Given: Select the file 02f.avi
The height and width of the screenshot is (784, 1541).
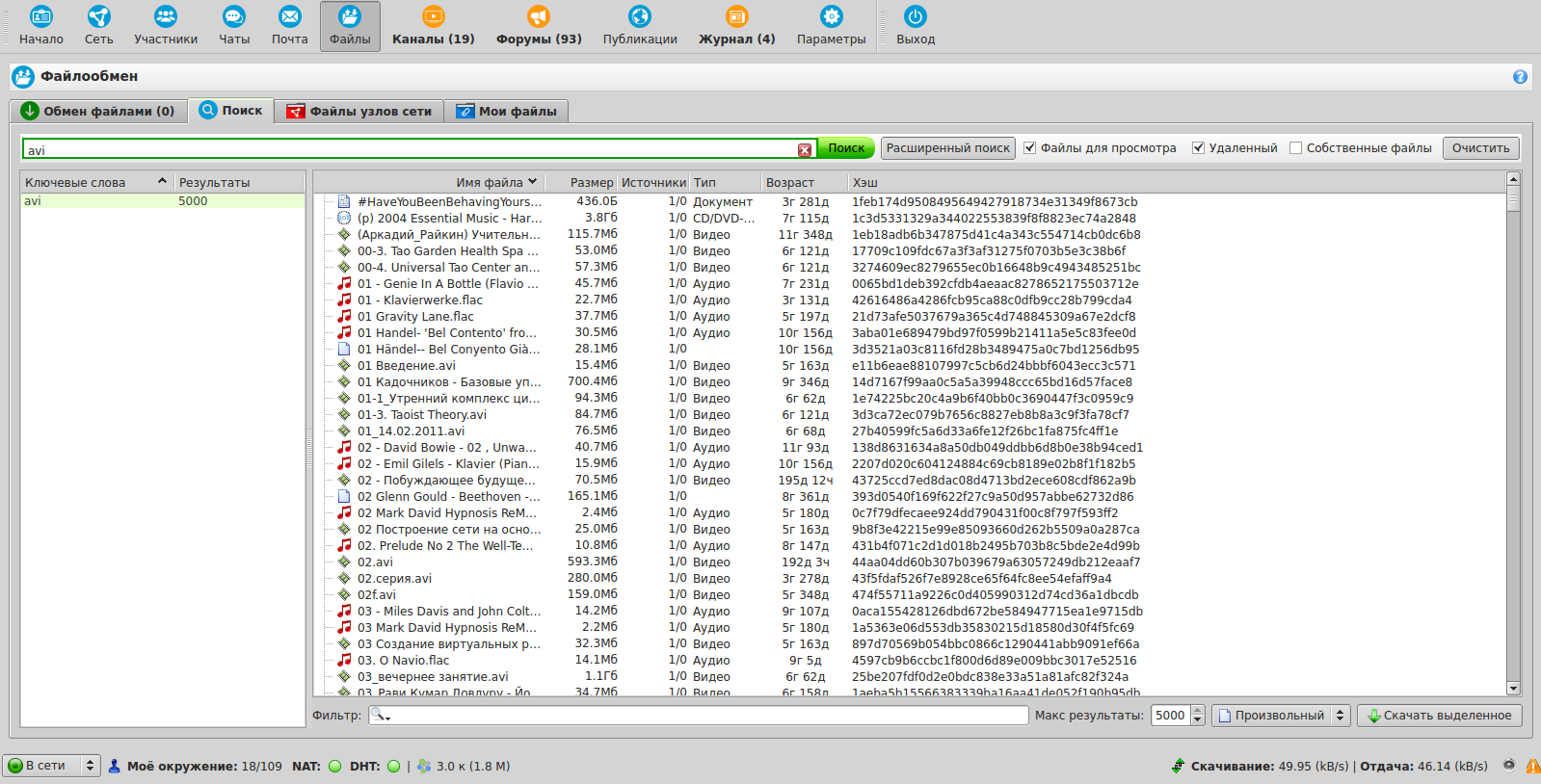Looking at the screenshot, I should click(376, 595).
